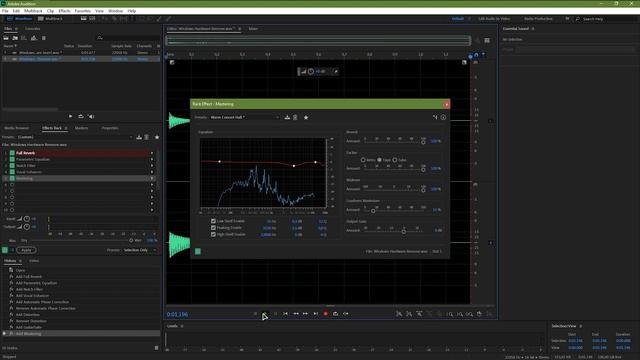Viewport: 640px width, 360px height.
Task: Toggle Peaking Enable checkbox
Action: click(213, 228)
